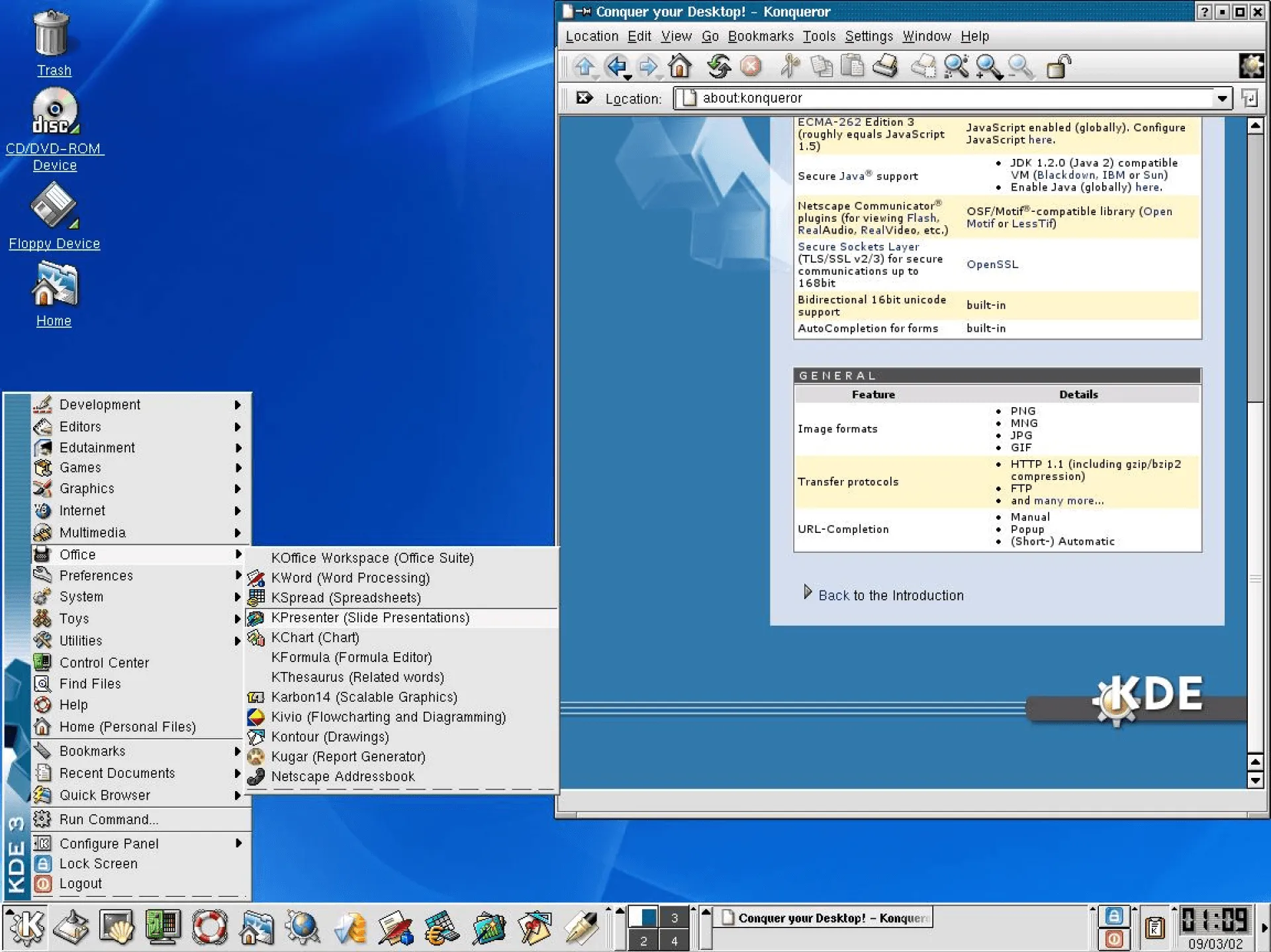Switch to virtual desktop 3 in the pager
The height and width of the screenshot is (952, 1271).
pos(673,918)
